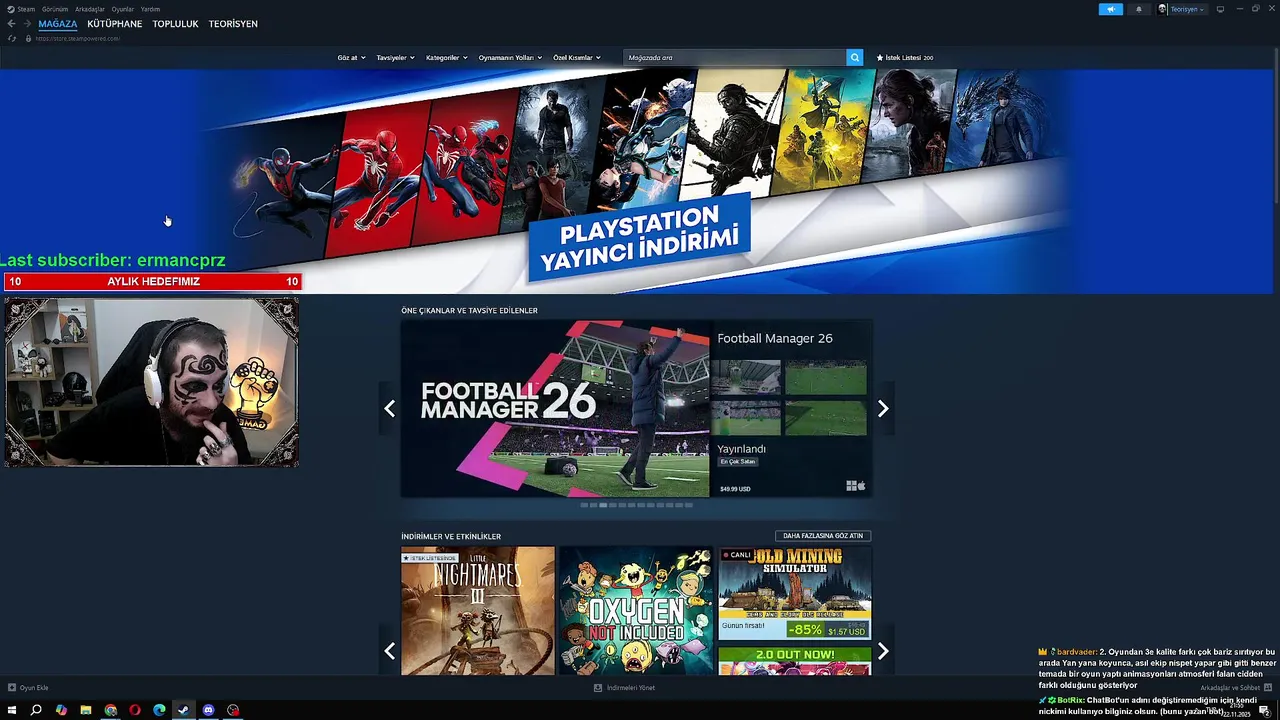Image resolution: width=1280 pixels, height=720 pixels.
Task: Click the Windows Start button
Action: point(12,710)
